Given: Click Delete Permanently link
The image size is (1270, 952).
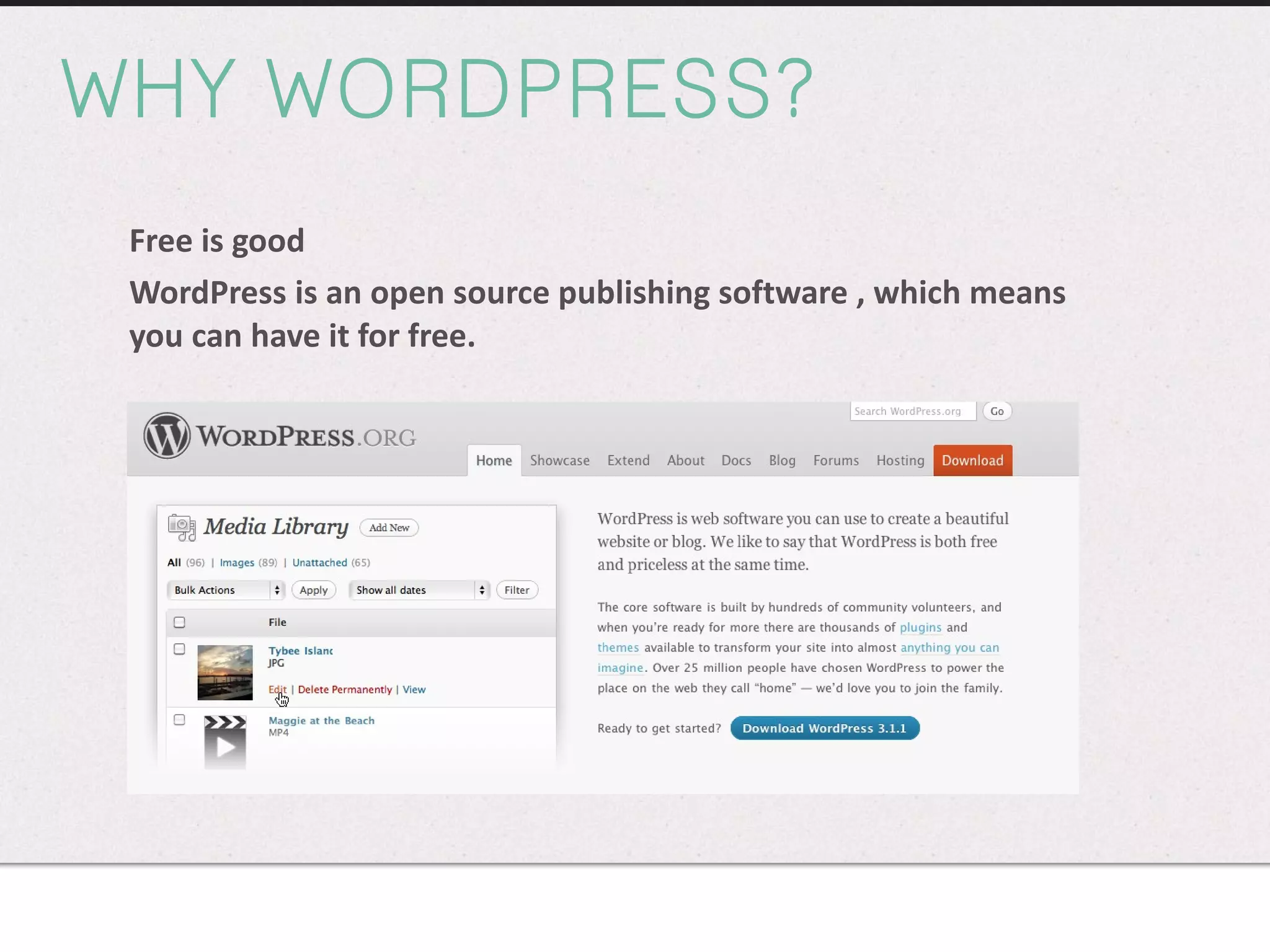Looking at the screenshot, I should tap(345, 689).
